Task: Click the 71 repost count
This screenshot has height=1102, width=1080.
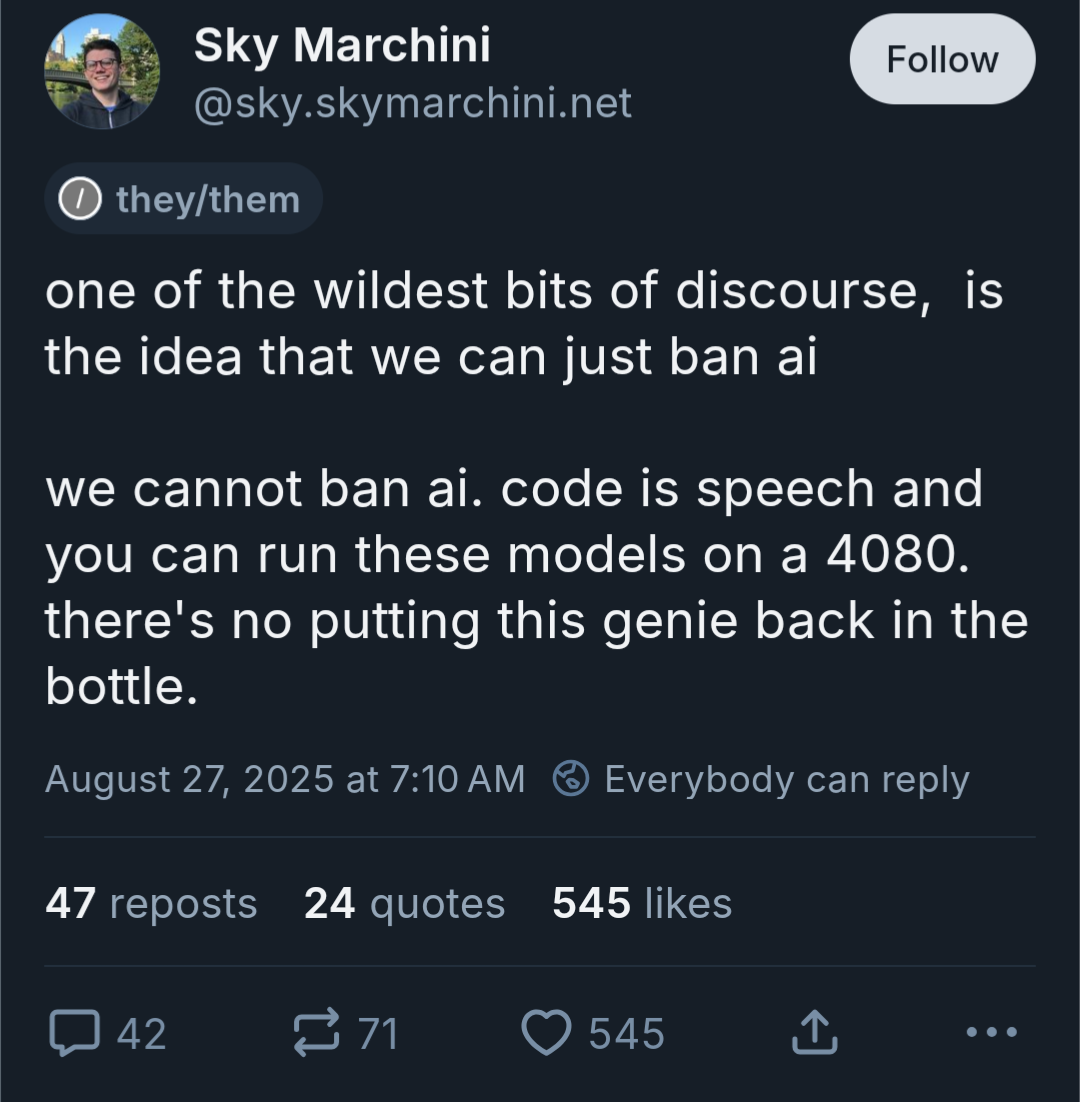Action: [378, 1034]
